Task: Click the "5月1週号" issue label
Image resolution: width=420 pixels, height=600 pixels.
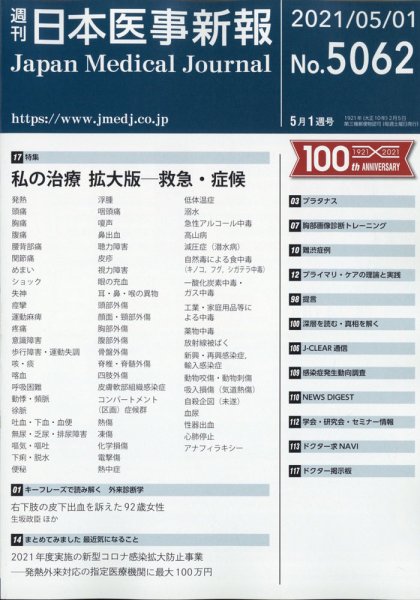Action: (312, 122)
